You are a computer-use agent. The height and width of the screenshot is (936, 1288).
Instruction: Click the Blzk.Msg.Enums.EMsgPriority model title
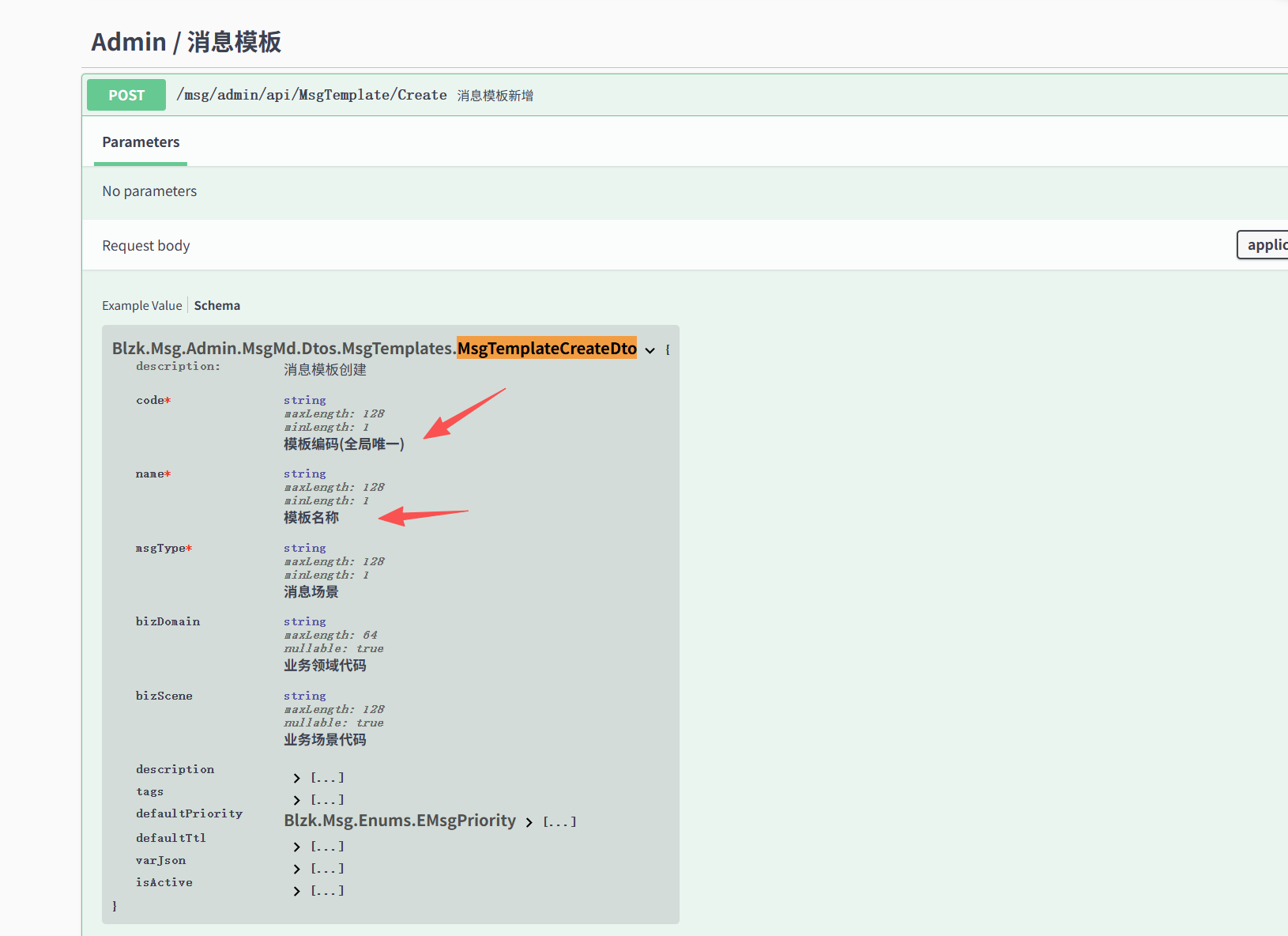click(400, 821)
